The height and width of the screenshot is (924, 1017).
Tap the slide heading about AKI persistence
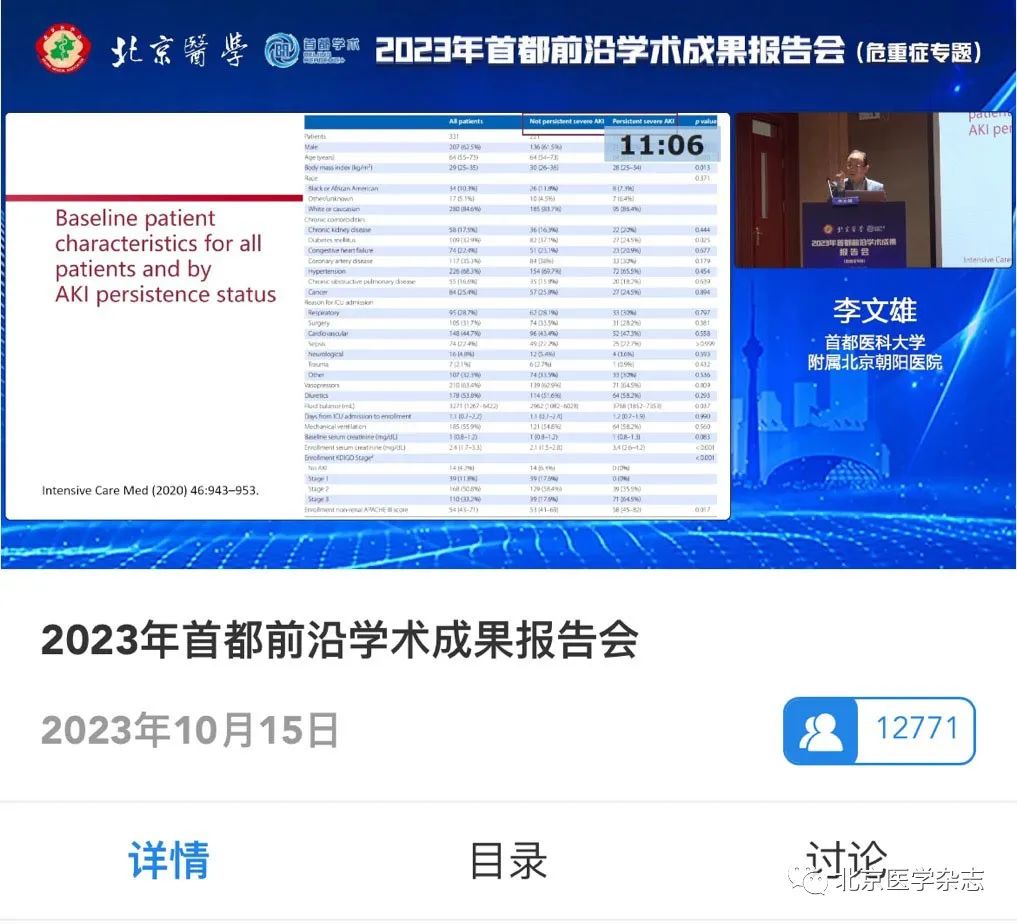point(165,256)
